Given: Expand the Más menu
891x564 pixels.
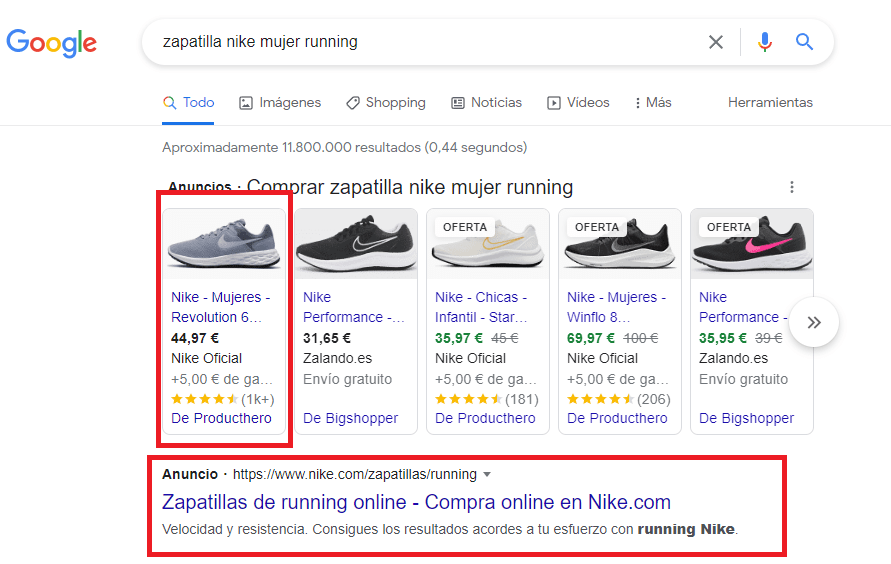Looking at the screenshot, I should (653, 103).
